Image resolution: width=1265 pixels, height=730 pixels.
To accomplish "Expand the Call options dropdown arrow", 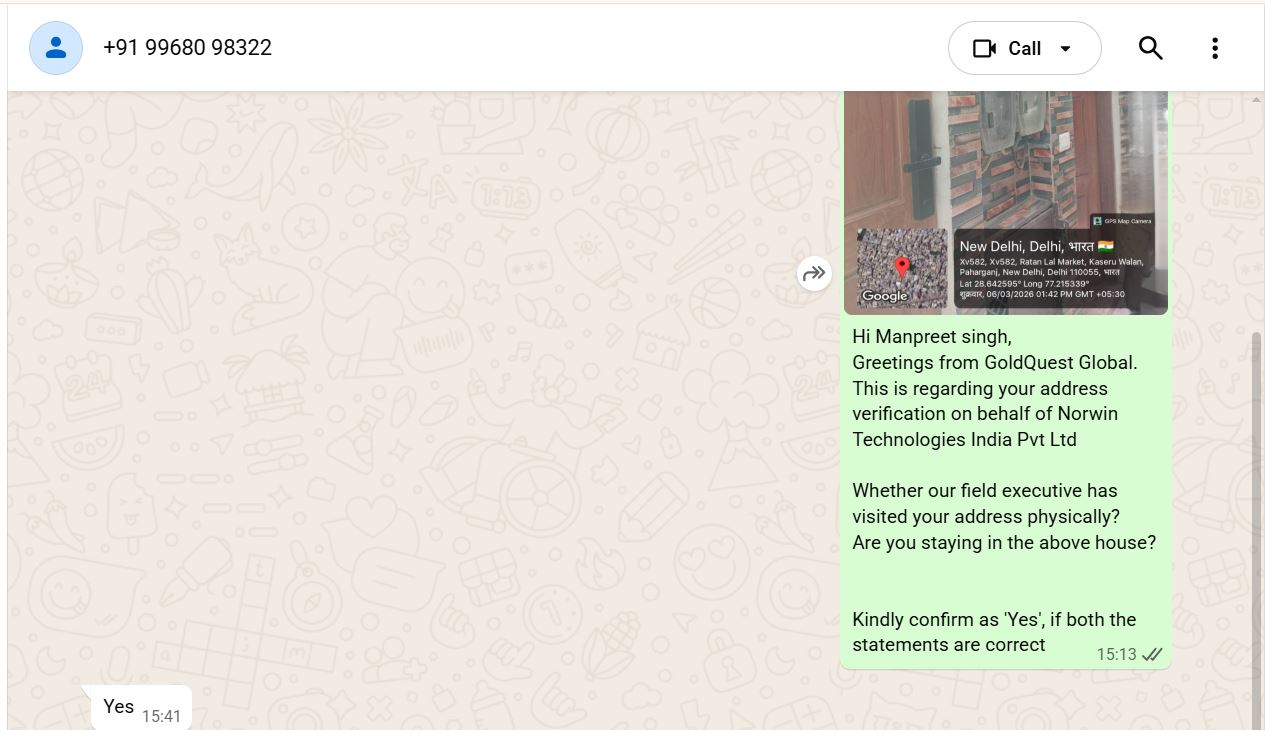I will pyautogui.click(x=1066, y=48).
